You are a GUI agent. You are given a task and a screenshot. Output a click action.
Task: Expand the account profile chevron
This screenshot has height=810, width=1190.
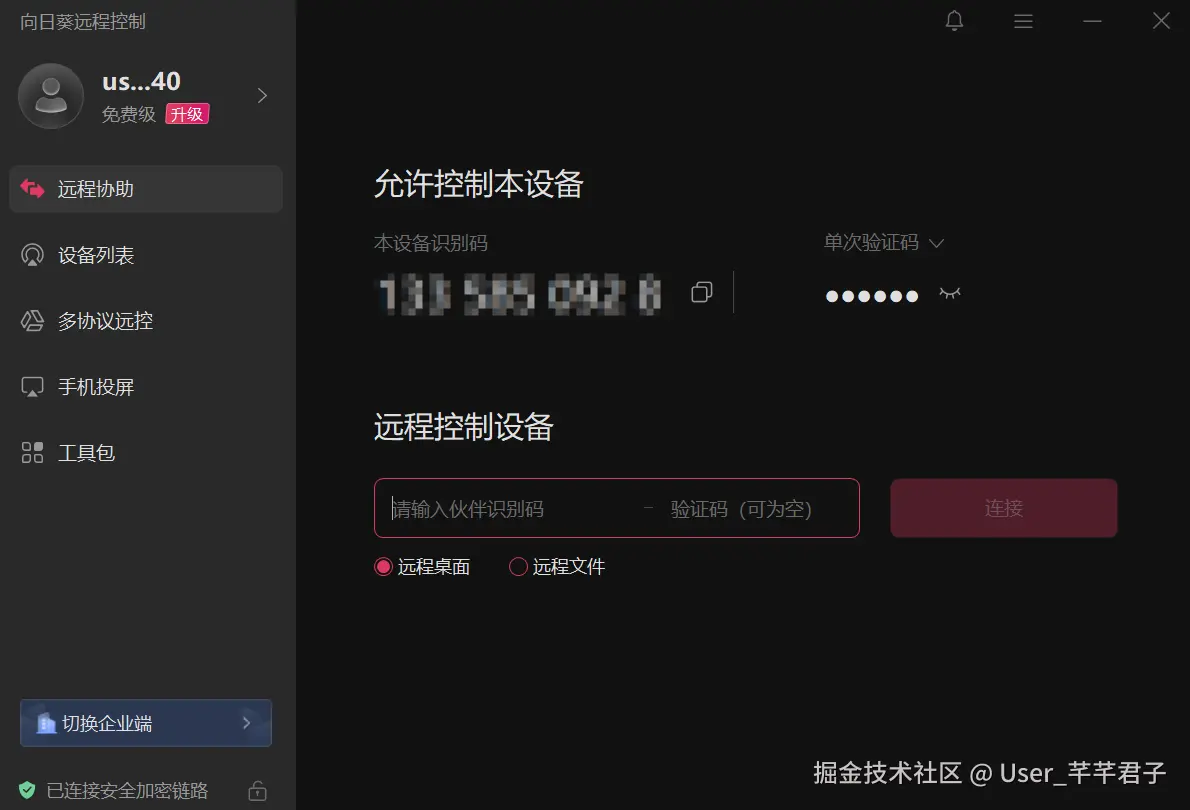tap(262, 96)
